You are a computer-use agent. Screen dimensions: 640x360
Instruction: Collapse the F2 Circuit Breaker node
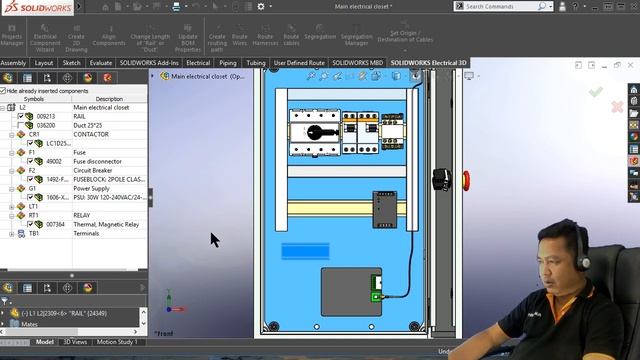(12, 171)
